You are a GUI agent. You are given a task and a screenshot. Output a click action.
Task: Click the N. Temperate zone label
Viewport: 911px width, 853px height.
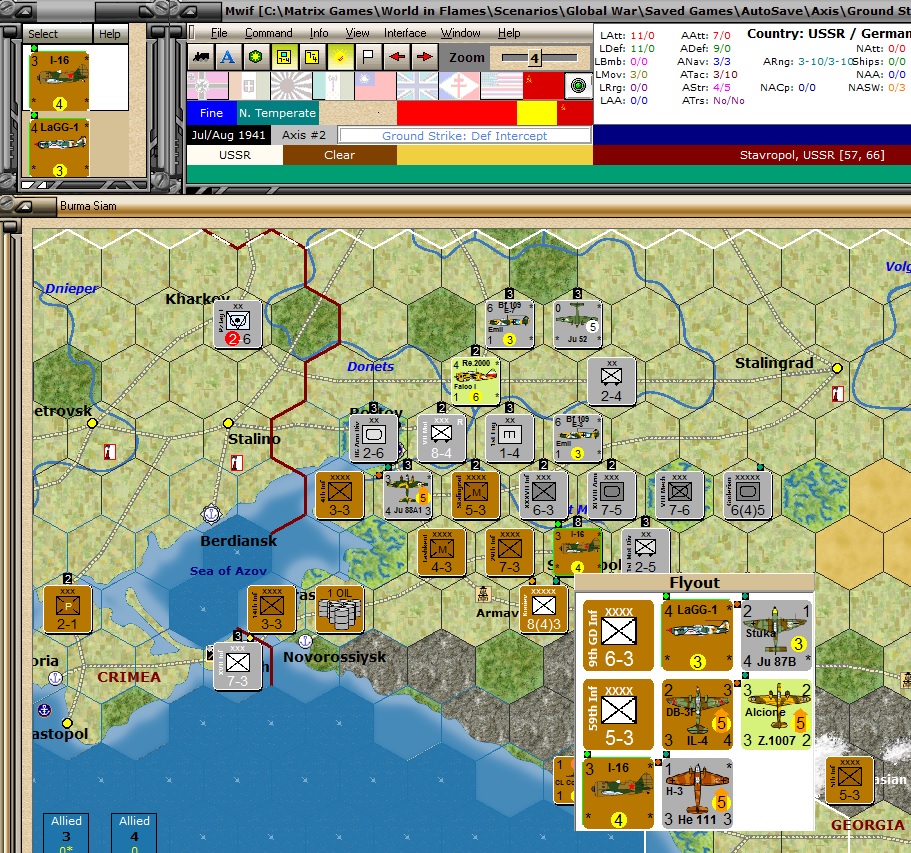[x=278, y=113]
